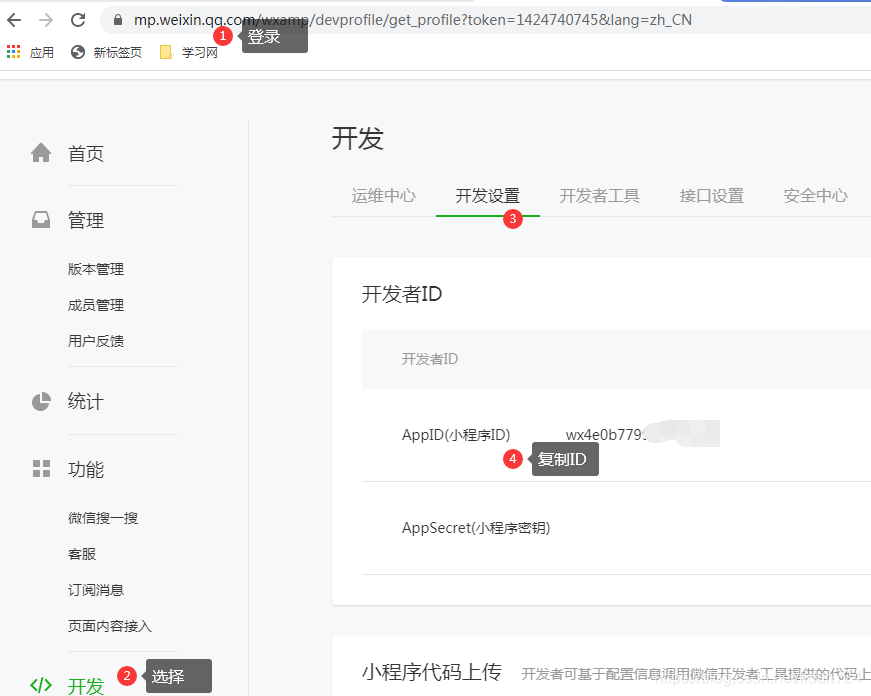The image size is (871, 696).
Task: Open the 新标签页 bookmark
Action: pos(106,52)
